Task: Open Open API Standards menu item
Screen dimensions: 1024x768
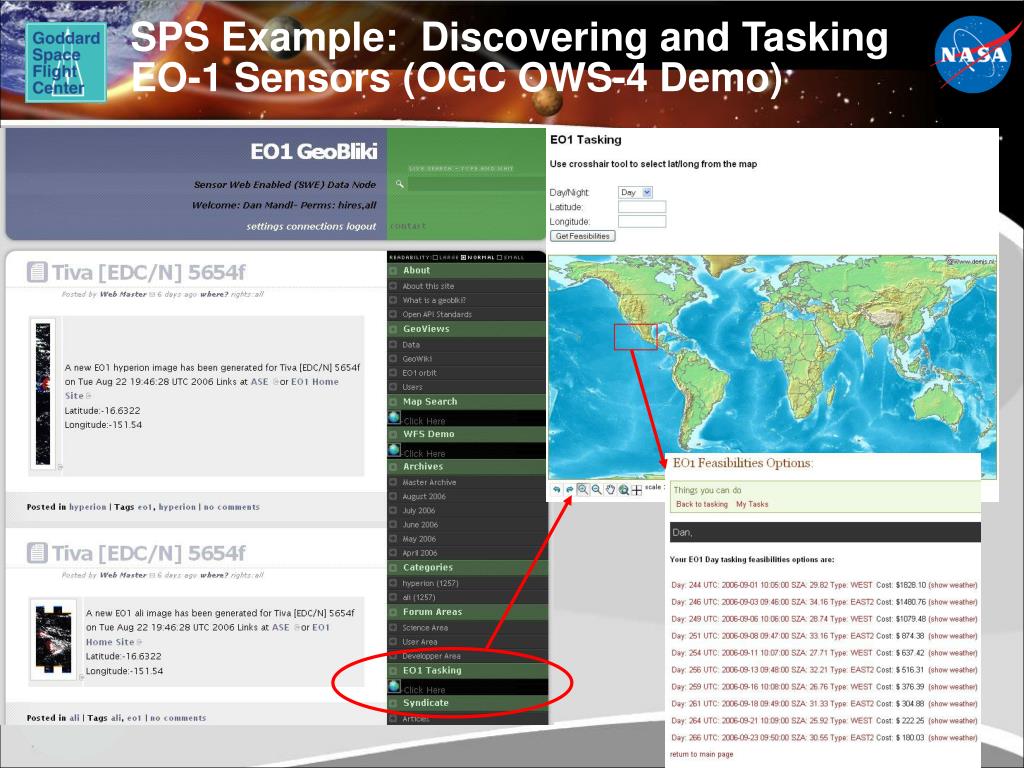Action: click(x=437, y=315)
